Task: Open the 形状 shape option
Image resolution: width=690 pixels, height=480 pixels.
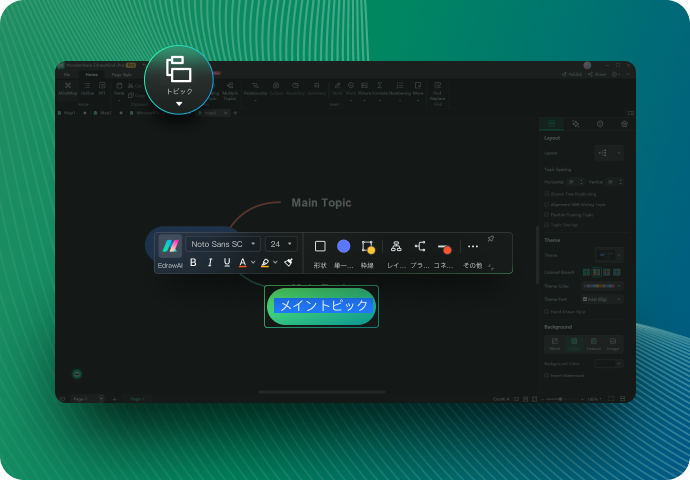Action: (320, 246)
